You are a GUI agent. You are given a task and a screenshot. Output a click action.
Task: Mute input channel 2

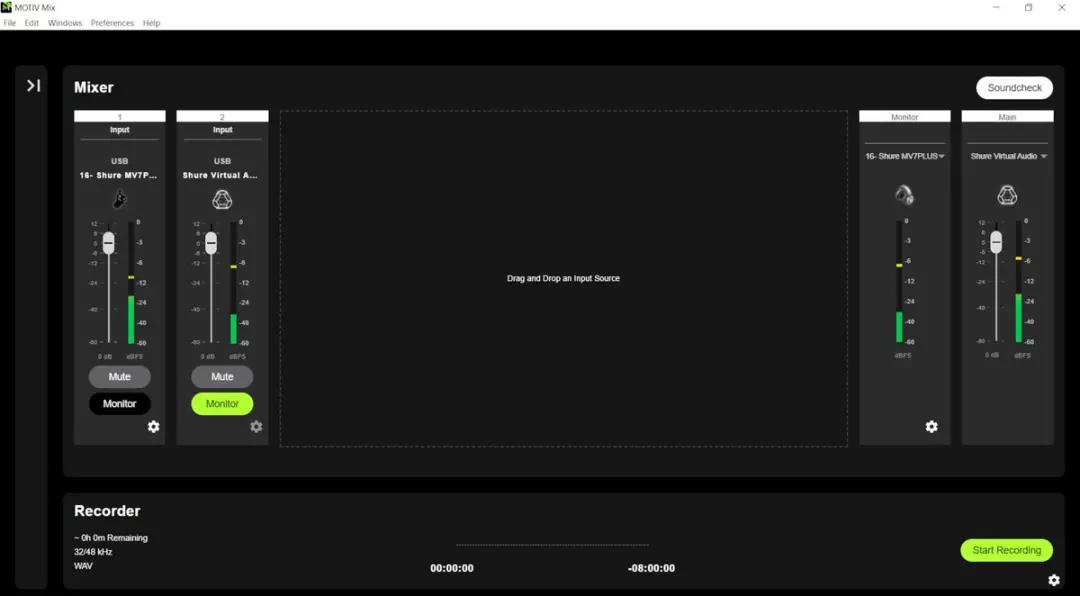[222, 377]
